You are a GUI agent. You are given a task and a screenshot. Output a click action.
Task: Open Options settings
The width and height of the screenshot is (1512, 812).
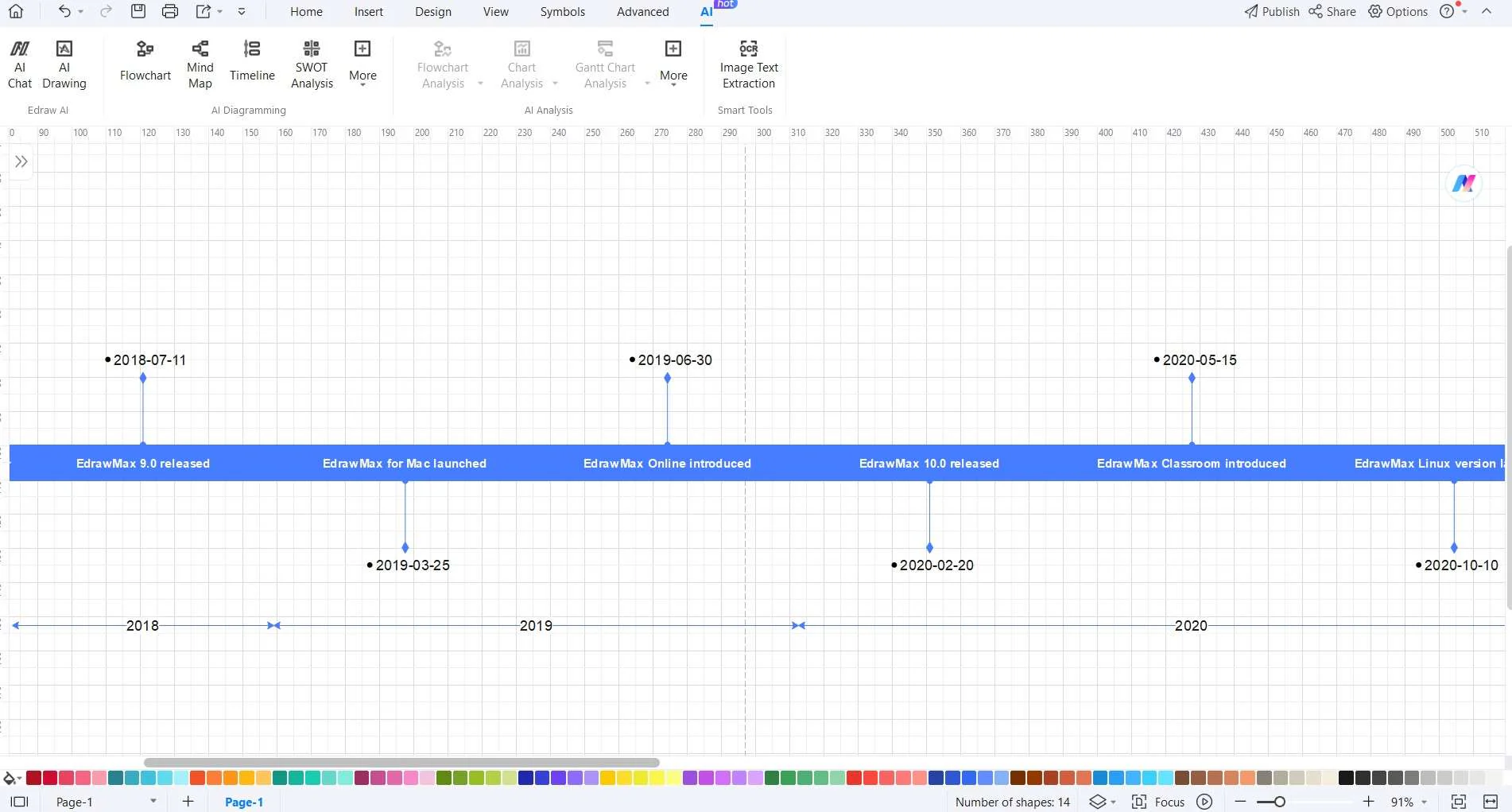coord(1398,12)
